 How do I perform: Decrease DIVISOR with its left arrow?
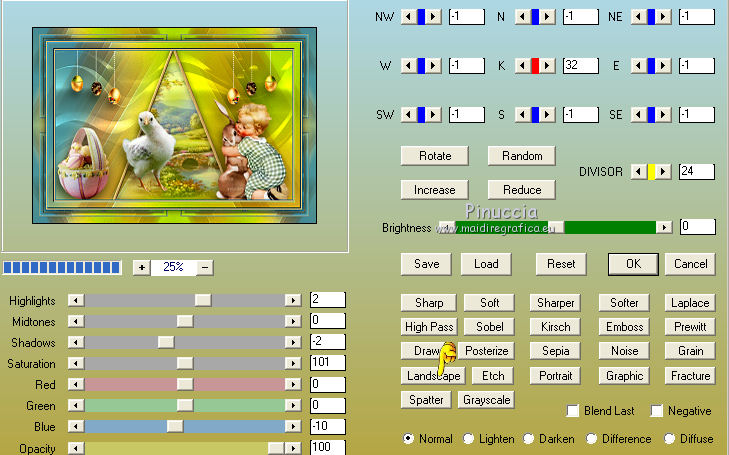(x=638, y=171)
